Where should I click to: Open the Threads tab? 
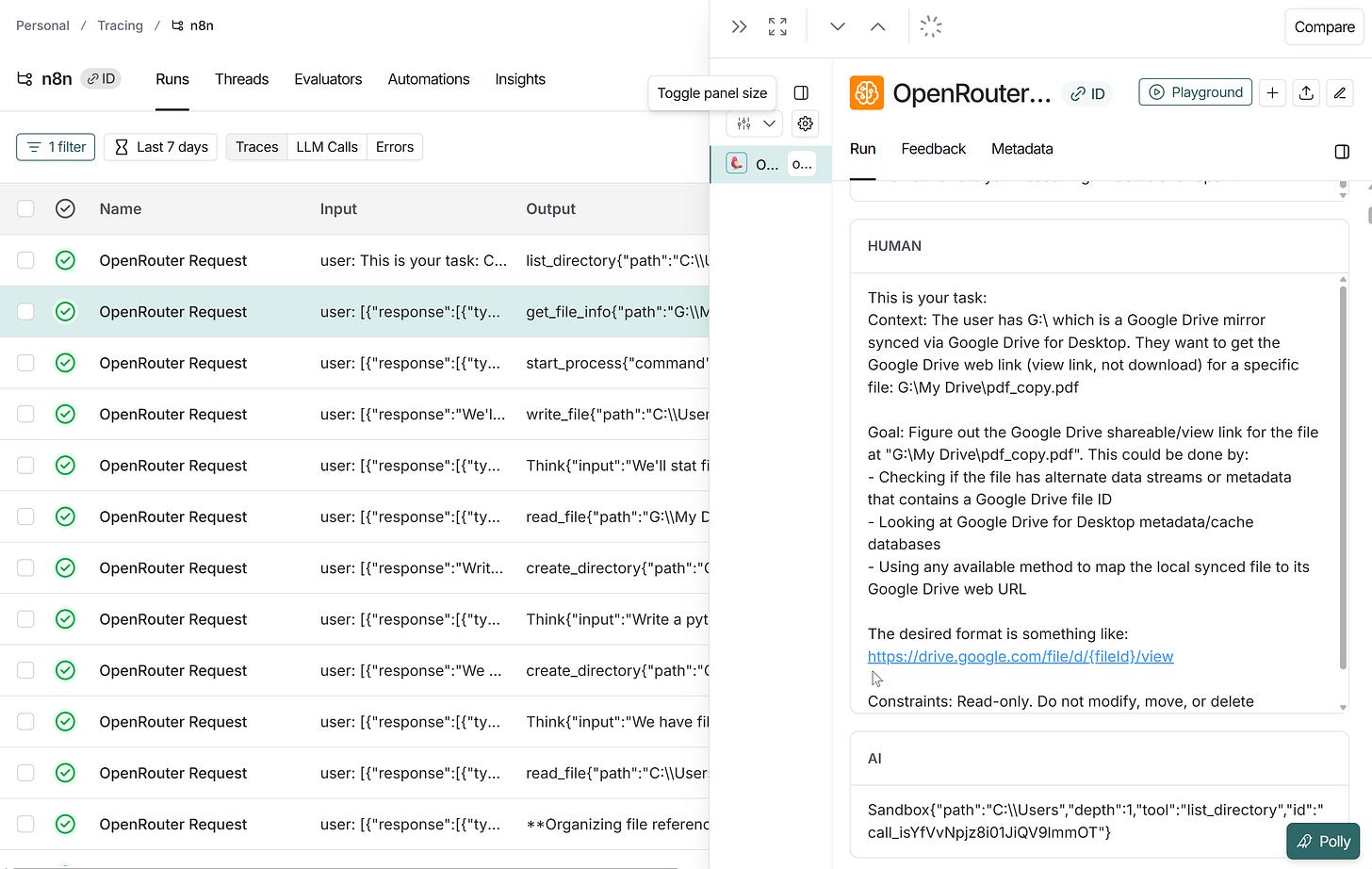(241, 79)
